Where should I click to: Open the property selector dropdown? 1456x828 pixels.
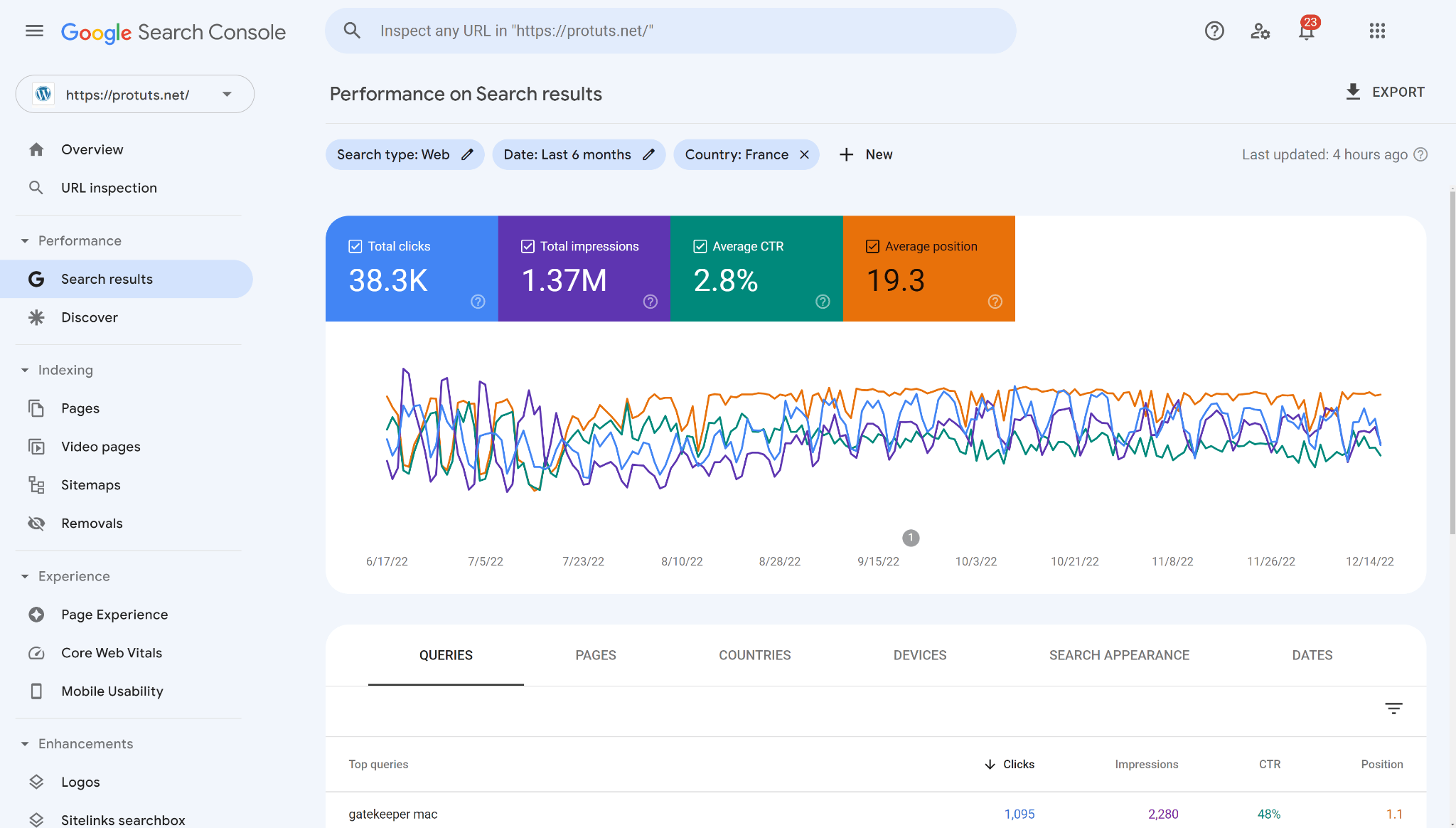tap(227, 93)
